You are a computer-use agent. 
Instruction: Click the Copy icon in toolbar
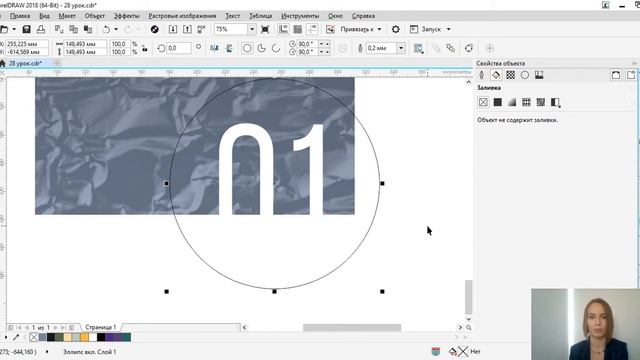coord(73,29)
